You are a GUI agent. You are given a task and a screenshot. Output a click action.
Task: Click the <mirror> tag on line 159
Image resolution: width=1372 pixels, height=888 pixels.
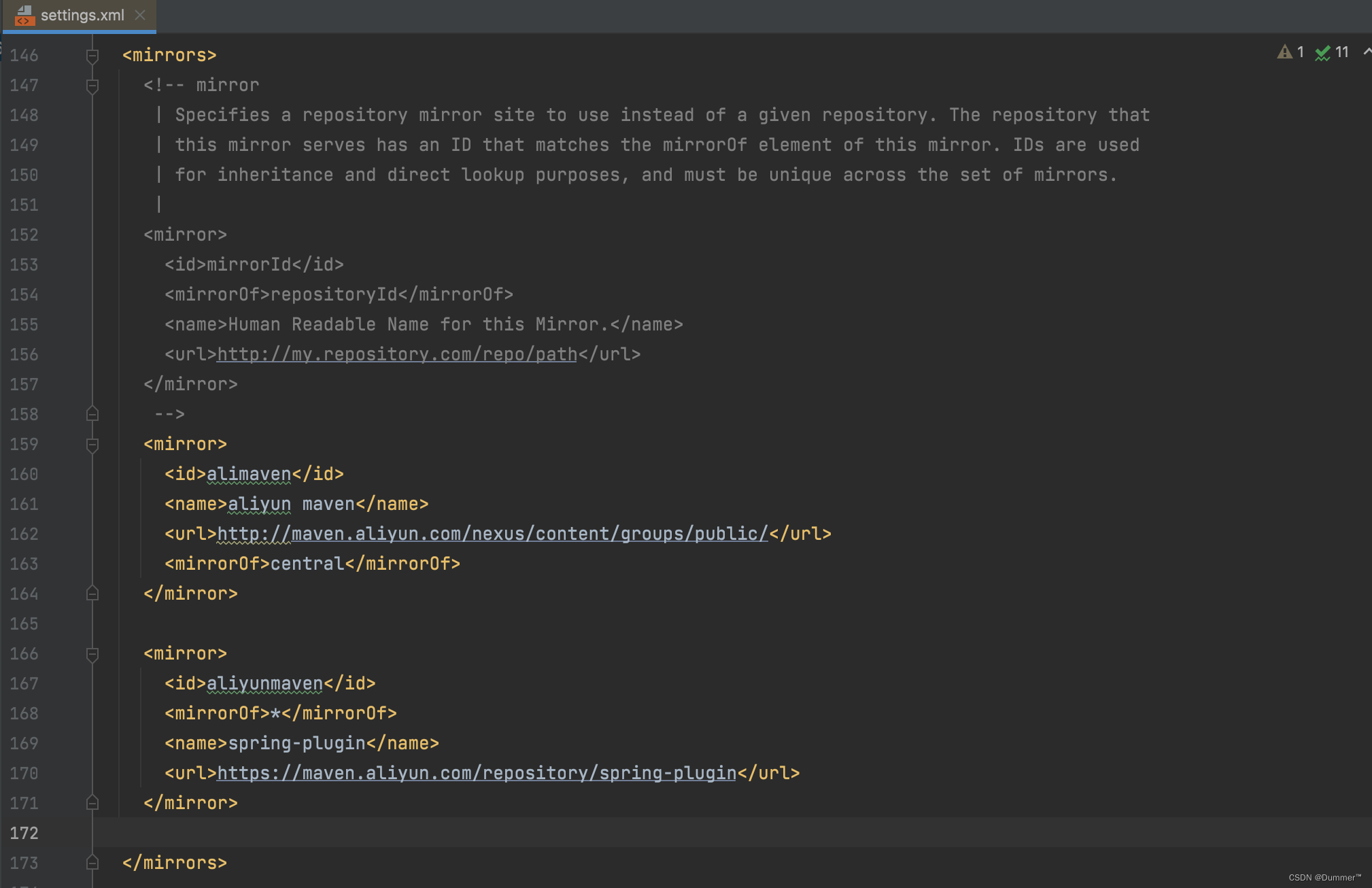(x=185, y=444)
